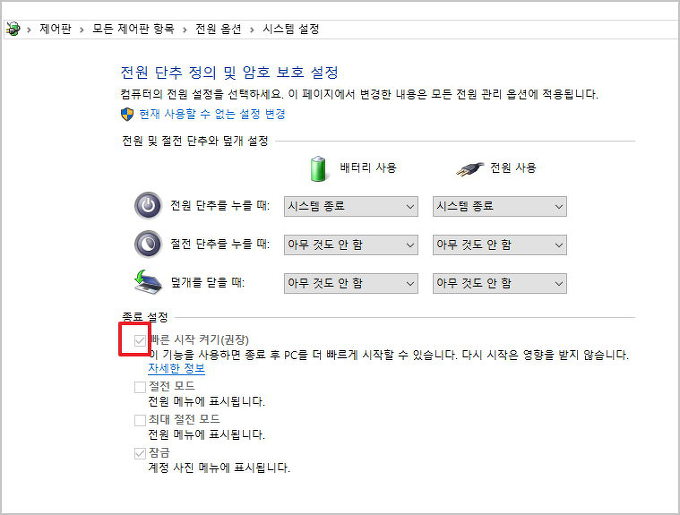Click the shield icon beside settings change link
The image size is (680, 515).
(x=127, y=114)
